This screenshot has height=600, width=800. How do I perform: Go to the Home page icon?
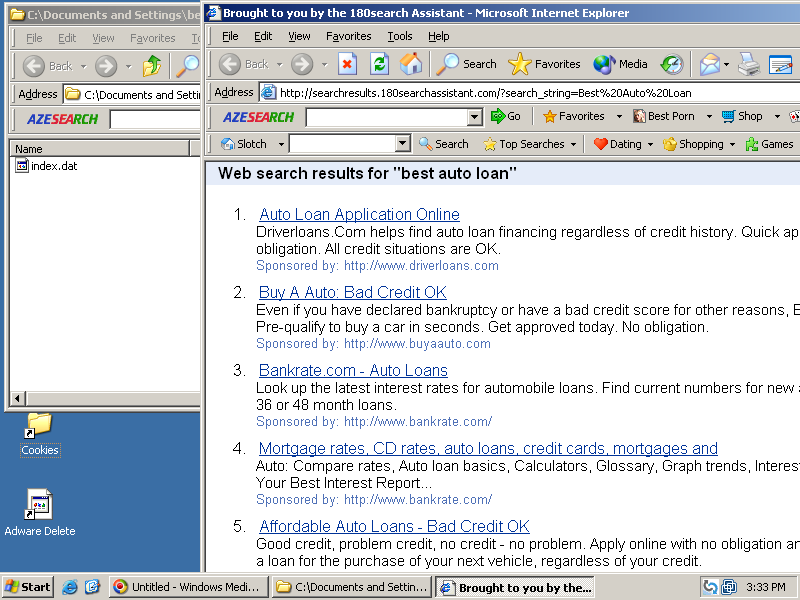(x=411, y=64)
